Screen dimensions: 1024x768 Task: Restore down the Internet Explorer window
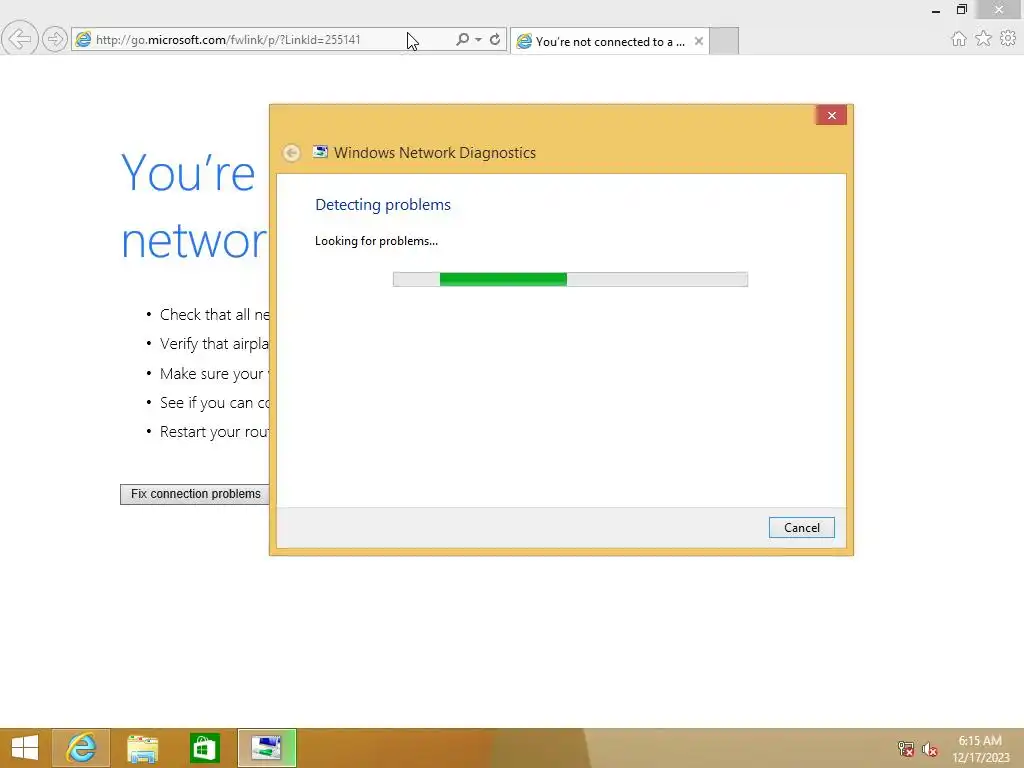coord(961,9)
